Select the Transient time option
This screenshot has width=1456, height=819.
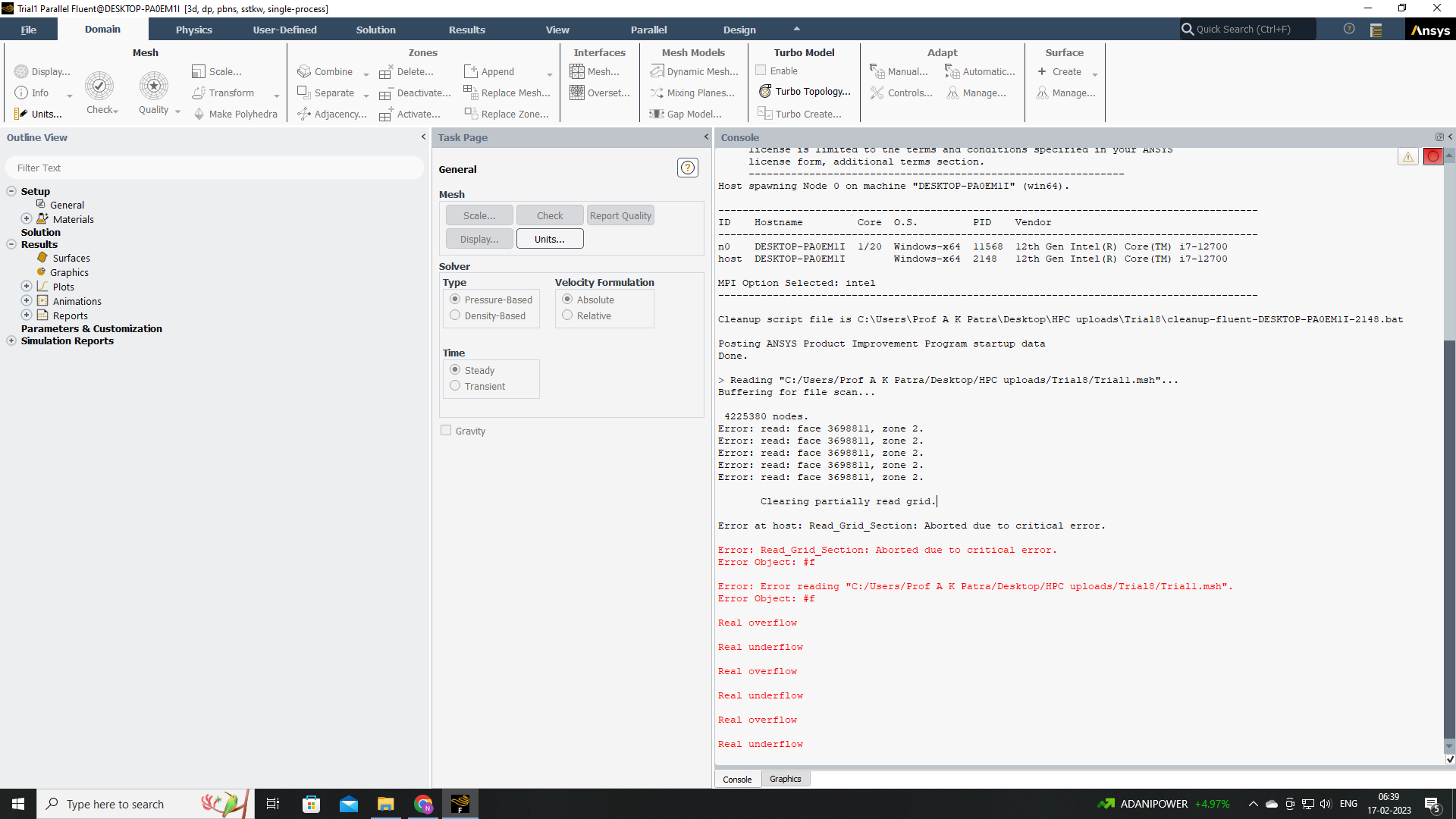[x=455, y=386]
